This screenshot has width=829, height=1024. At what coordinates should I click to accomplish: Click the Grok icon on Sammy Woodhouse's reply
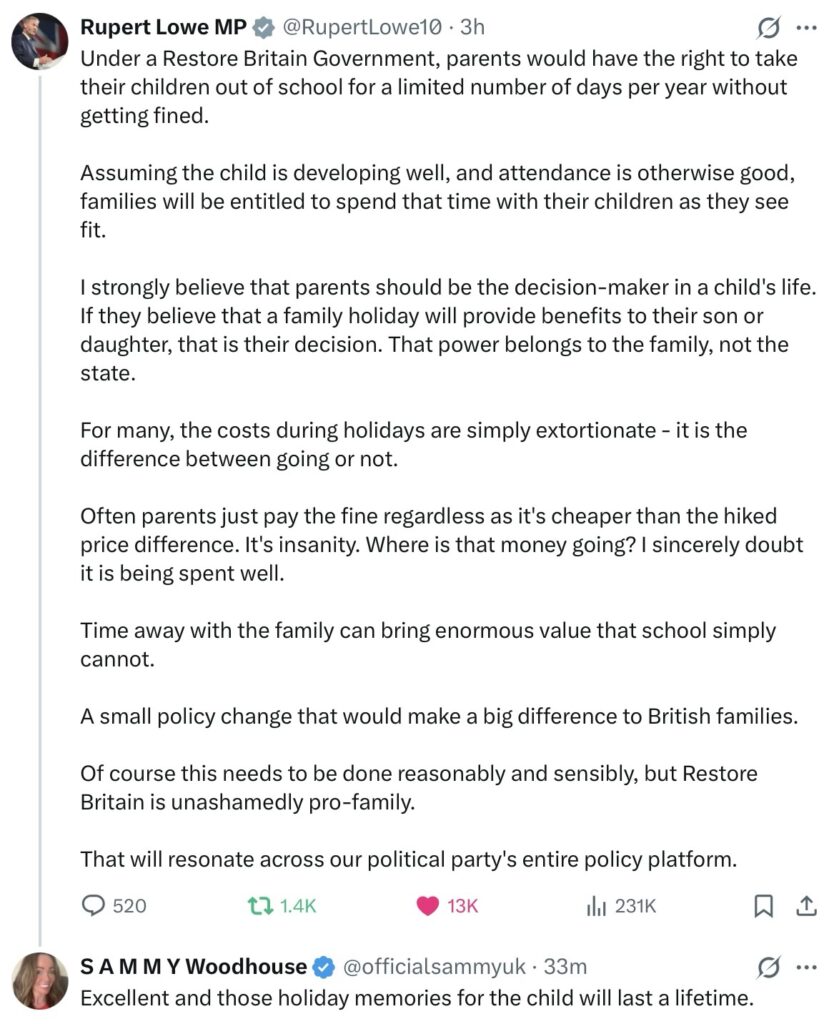pos(769,967)
